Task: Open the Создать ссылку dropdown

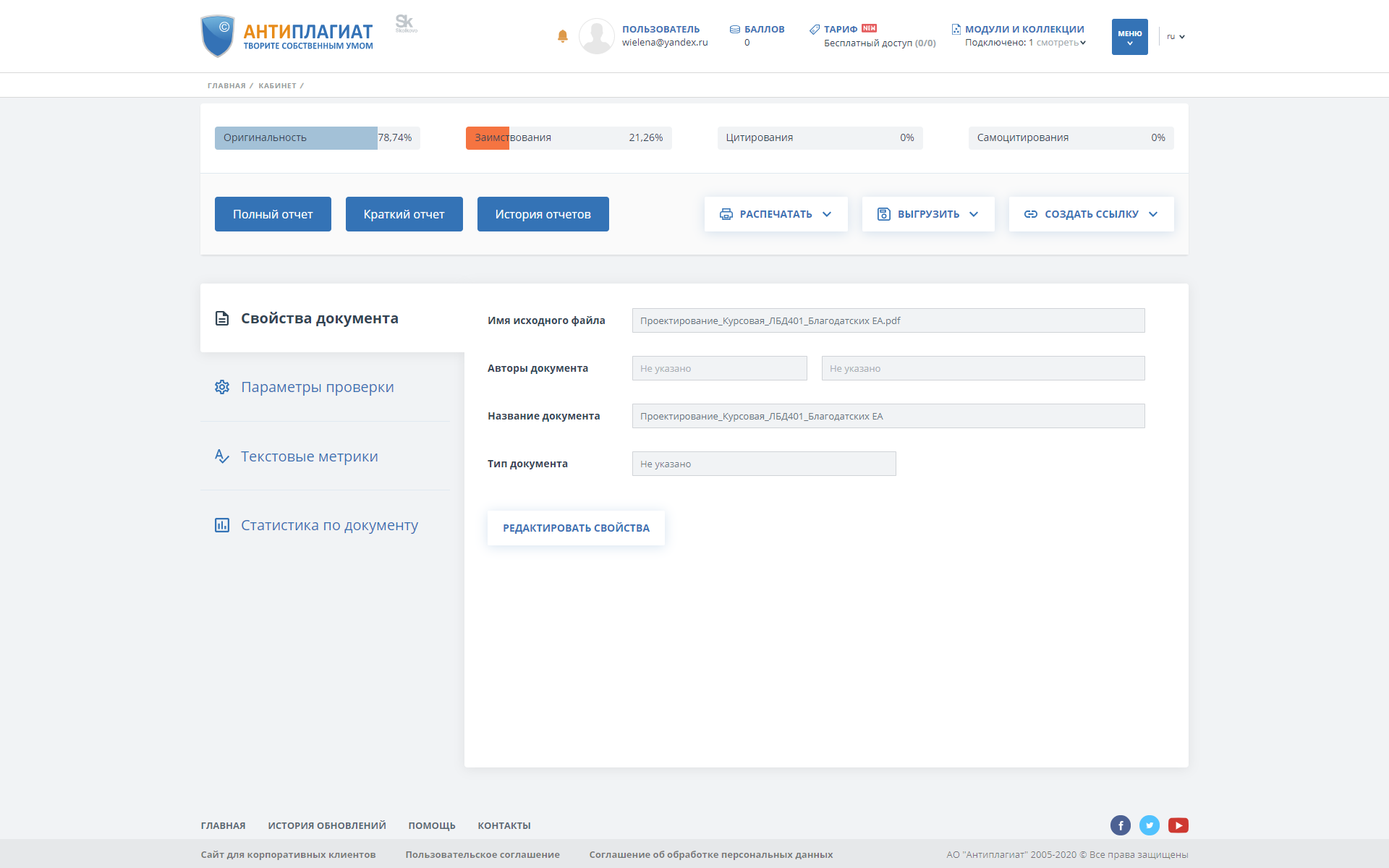Action: click(x=1091, y=214)
